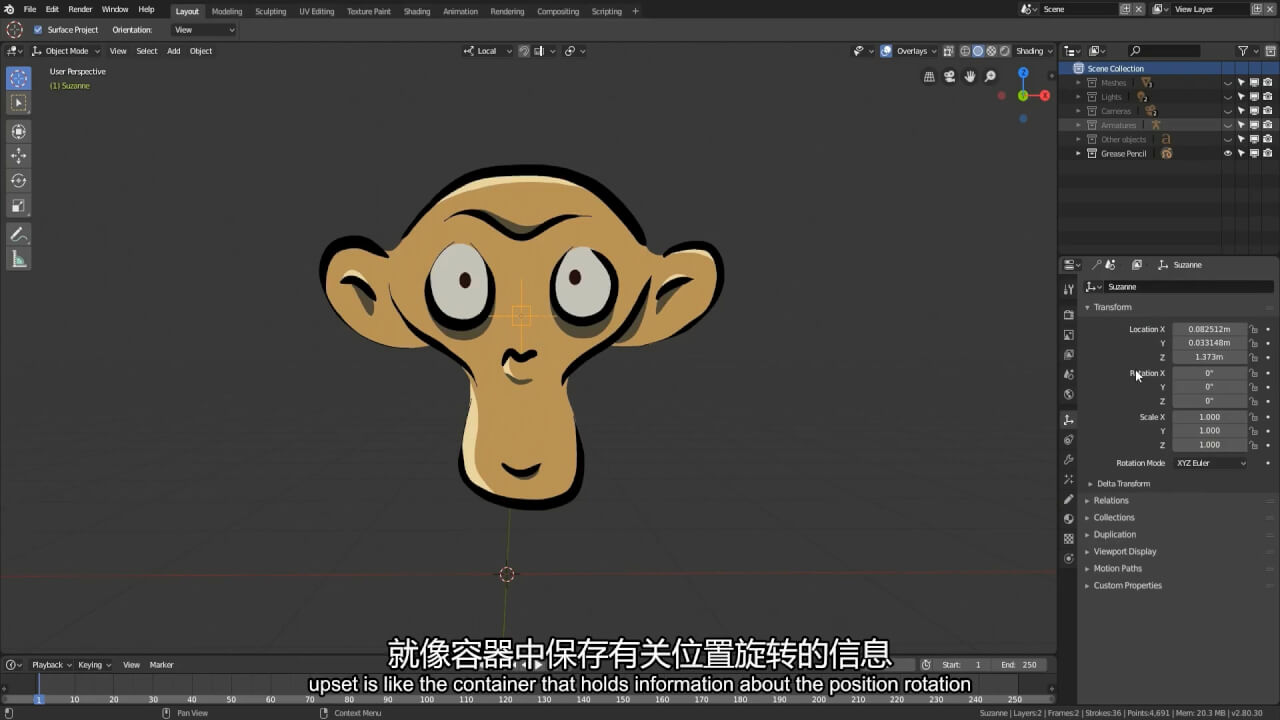Image resolution: width=1280 pixels, height=720 pixels.
Task: Switch to the UV Editing workspace tab
Action: pos(317,11)
